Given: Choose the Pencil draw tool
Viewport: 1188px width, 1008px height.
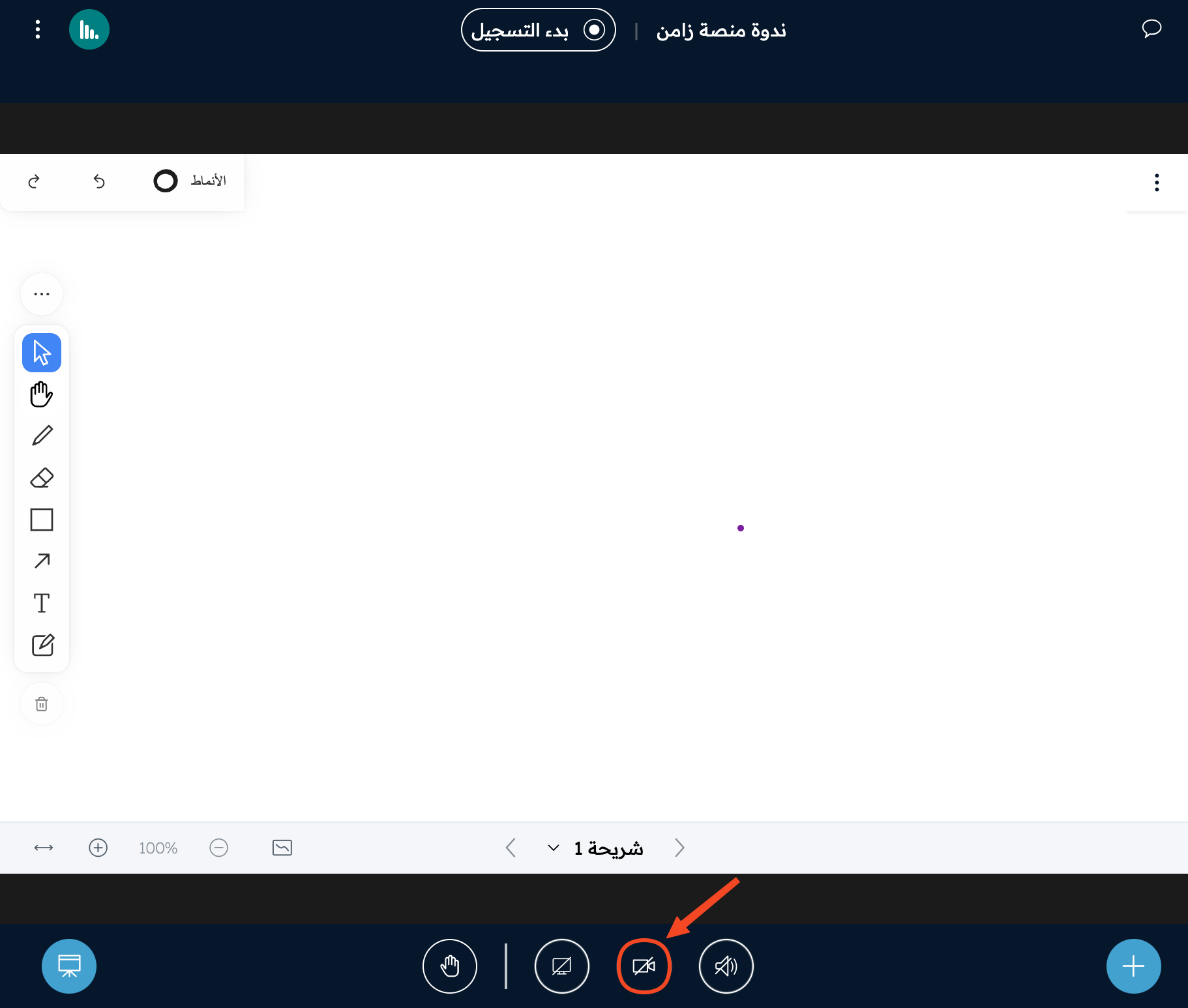Looking at the screenshot, I should tap(42, 436).
